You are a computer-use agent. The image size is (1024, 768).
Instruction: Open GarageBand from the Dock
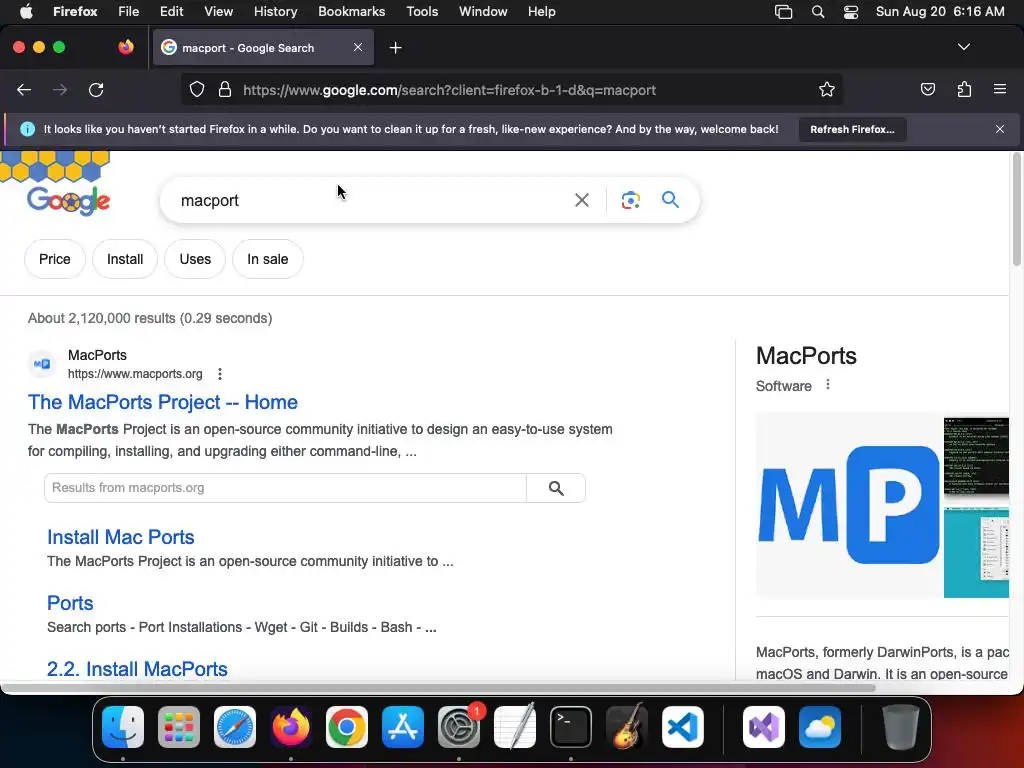tap(627, 727)
